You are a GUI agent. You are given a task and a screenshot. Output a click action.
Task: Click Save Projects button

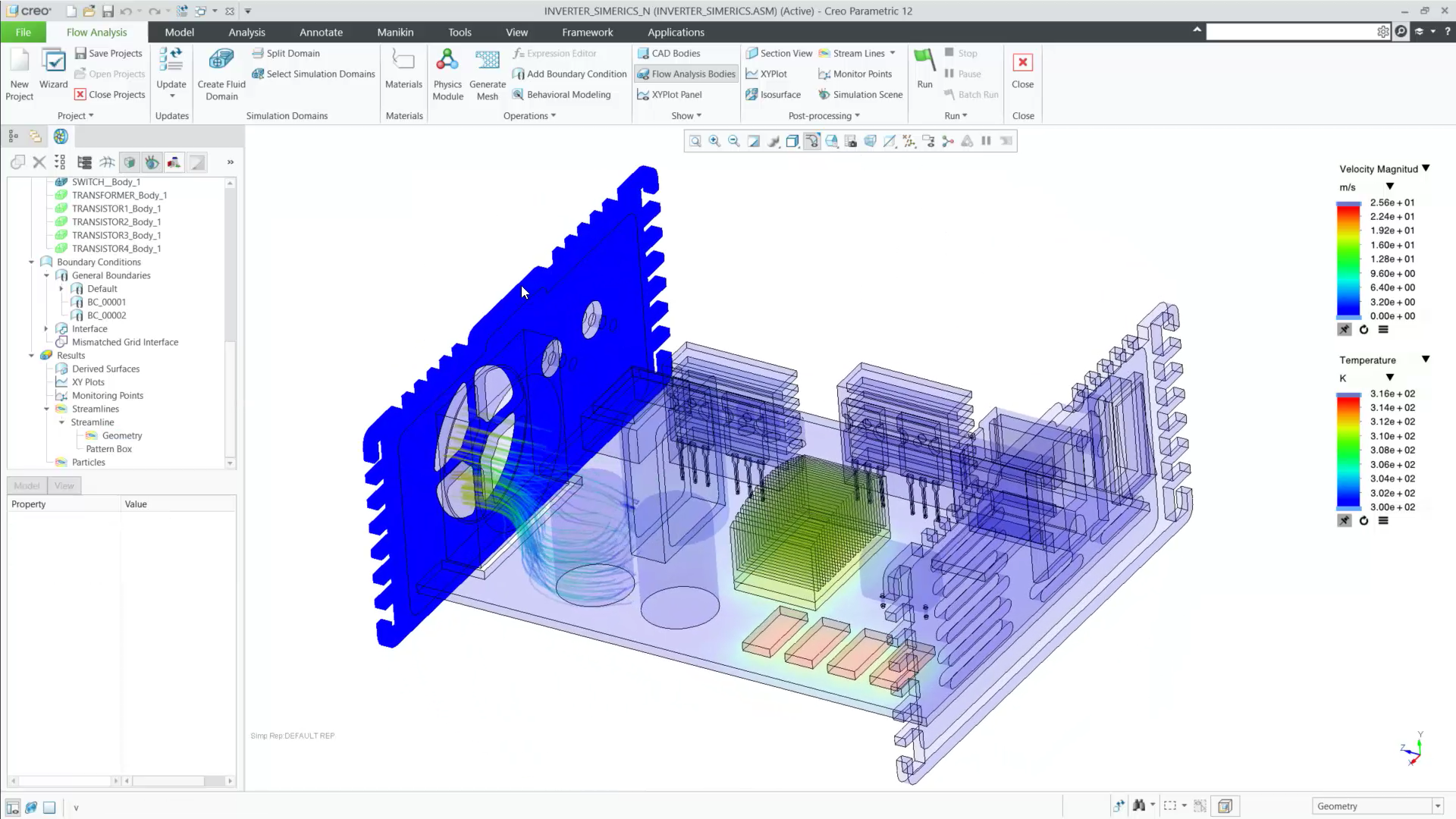108,53
